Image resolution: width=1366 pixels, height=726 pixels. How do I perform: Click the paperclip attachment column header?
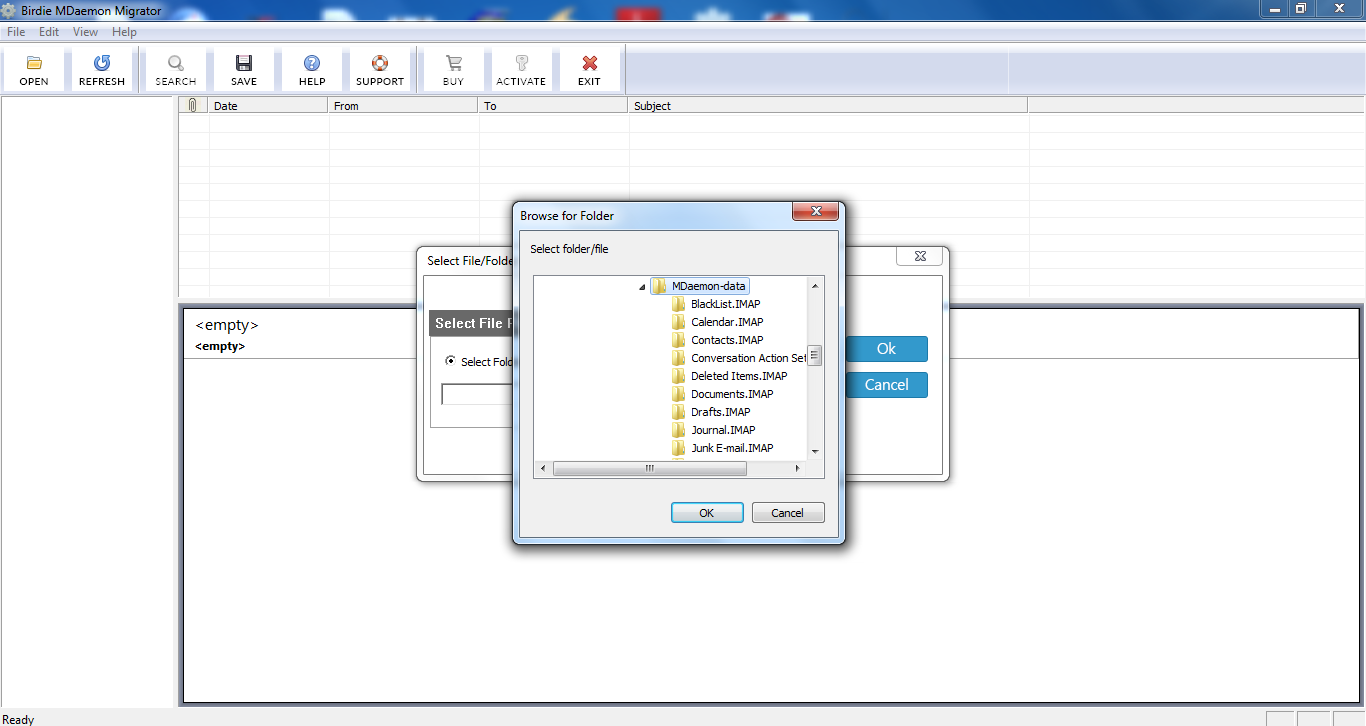click(x=193, y=105)
